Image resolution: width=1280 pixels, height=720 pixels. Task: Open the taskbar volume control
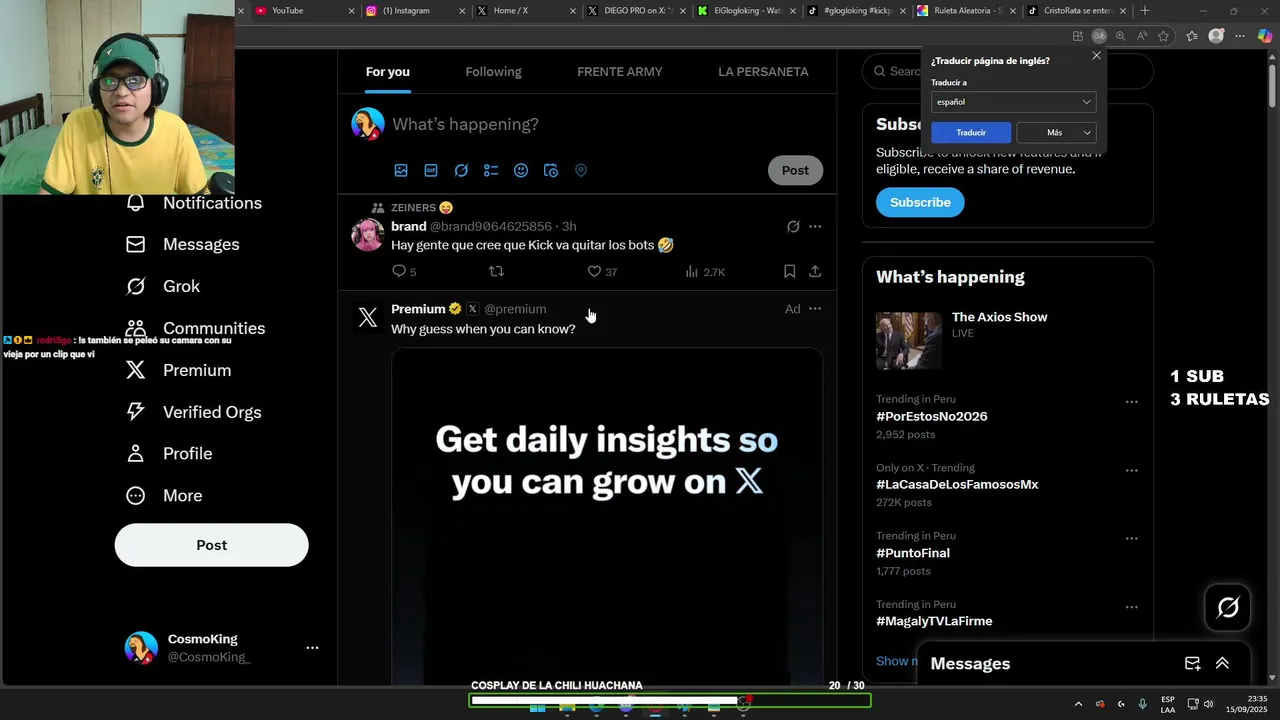tap(1208, 704)
